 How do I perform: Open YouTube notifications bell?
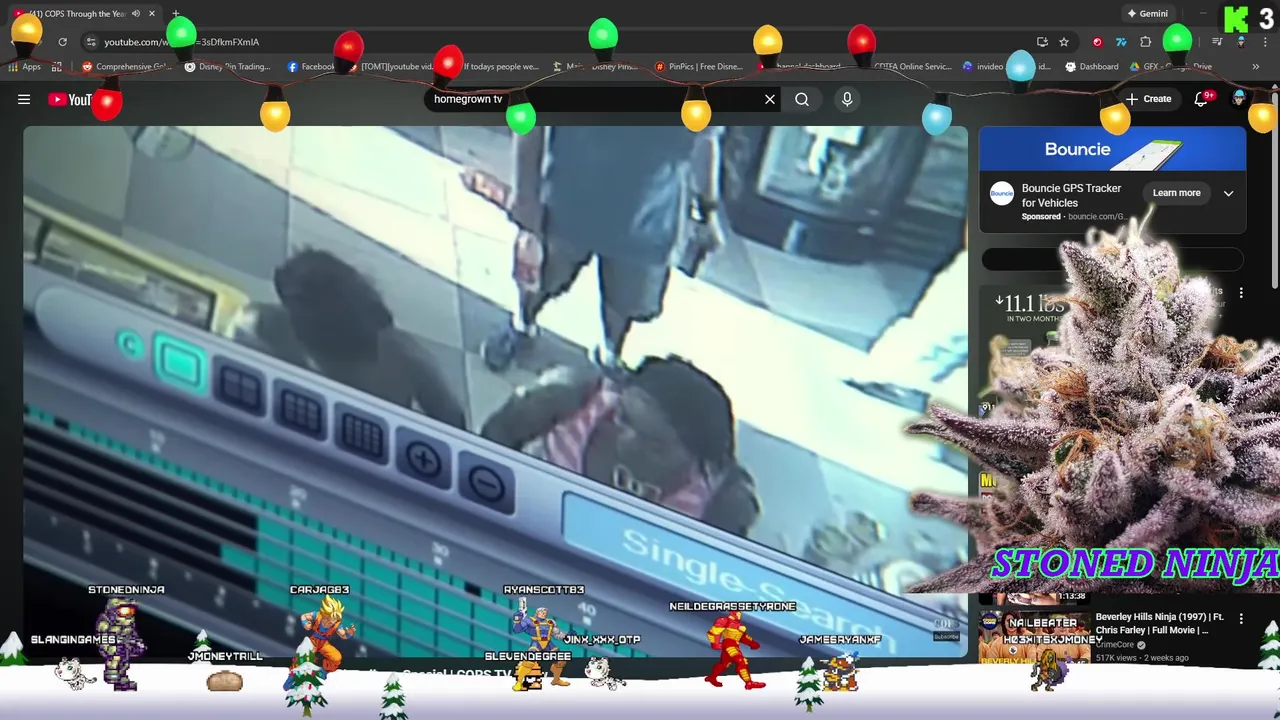click(1202, 99)
